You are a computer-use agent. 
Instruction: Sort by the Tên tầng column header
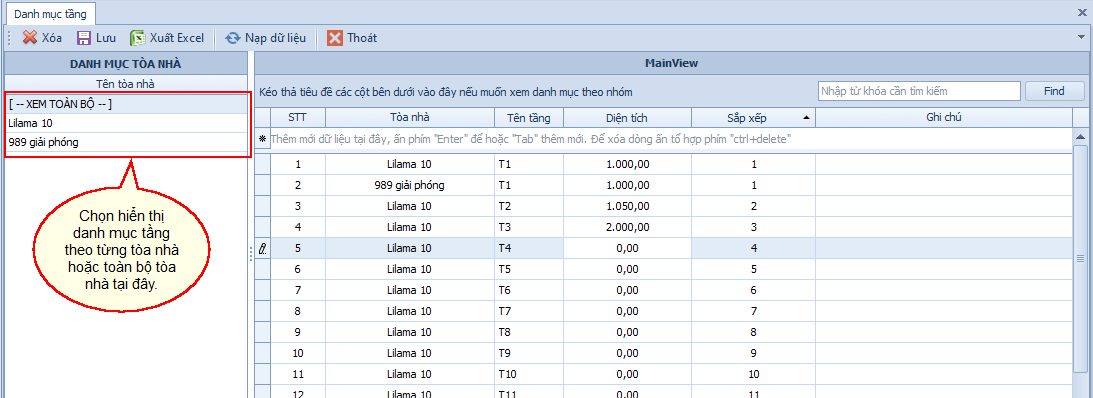pos(529,118)
